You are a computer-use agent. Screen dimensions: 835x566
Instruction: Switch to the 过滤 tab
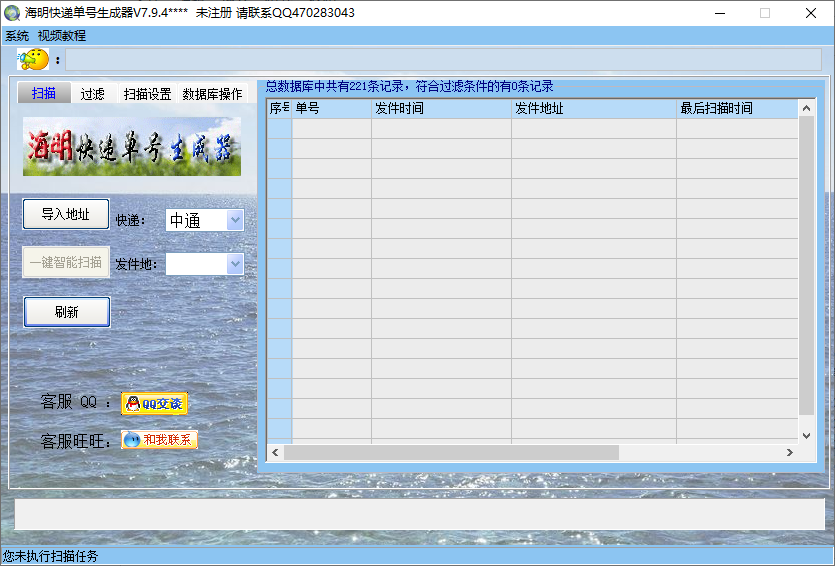(92, 94)
